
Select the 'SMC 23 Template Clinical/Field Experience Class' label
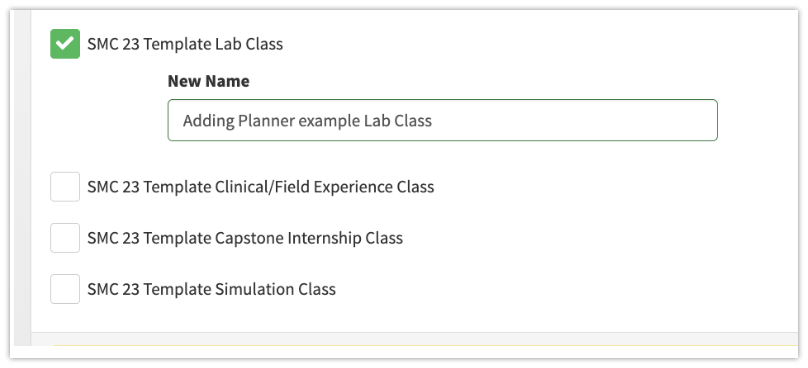(261, 187)
